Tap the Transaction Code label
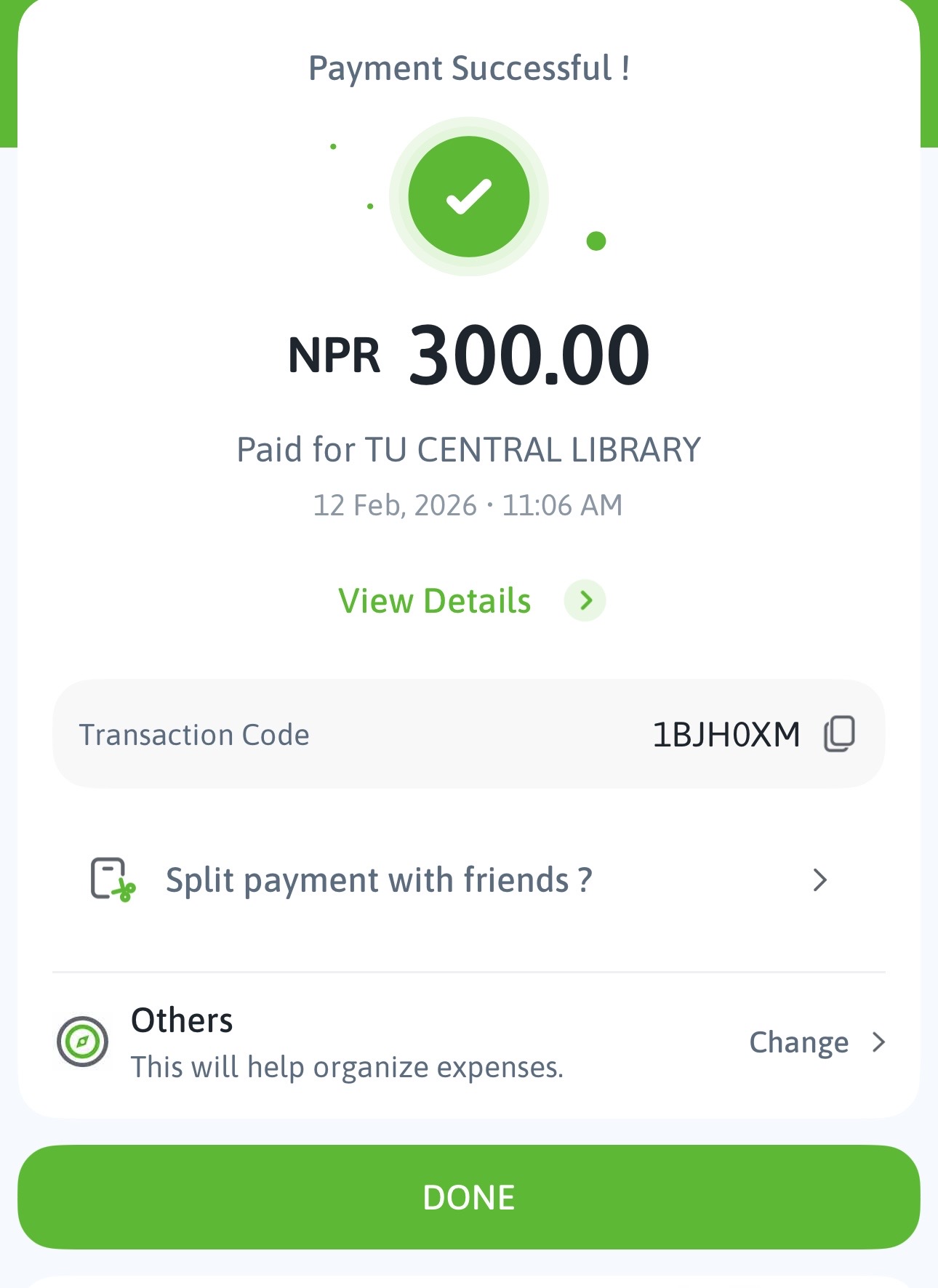Image resolution: width=938 pixels, height=1288 pixels. click(x=194, y=735)
